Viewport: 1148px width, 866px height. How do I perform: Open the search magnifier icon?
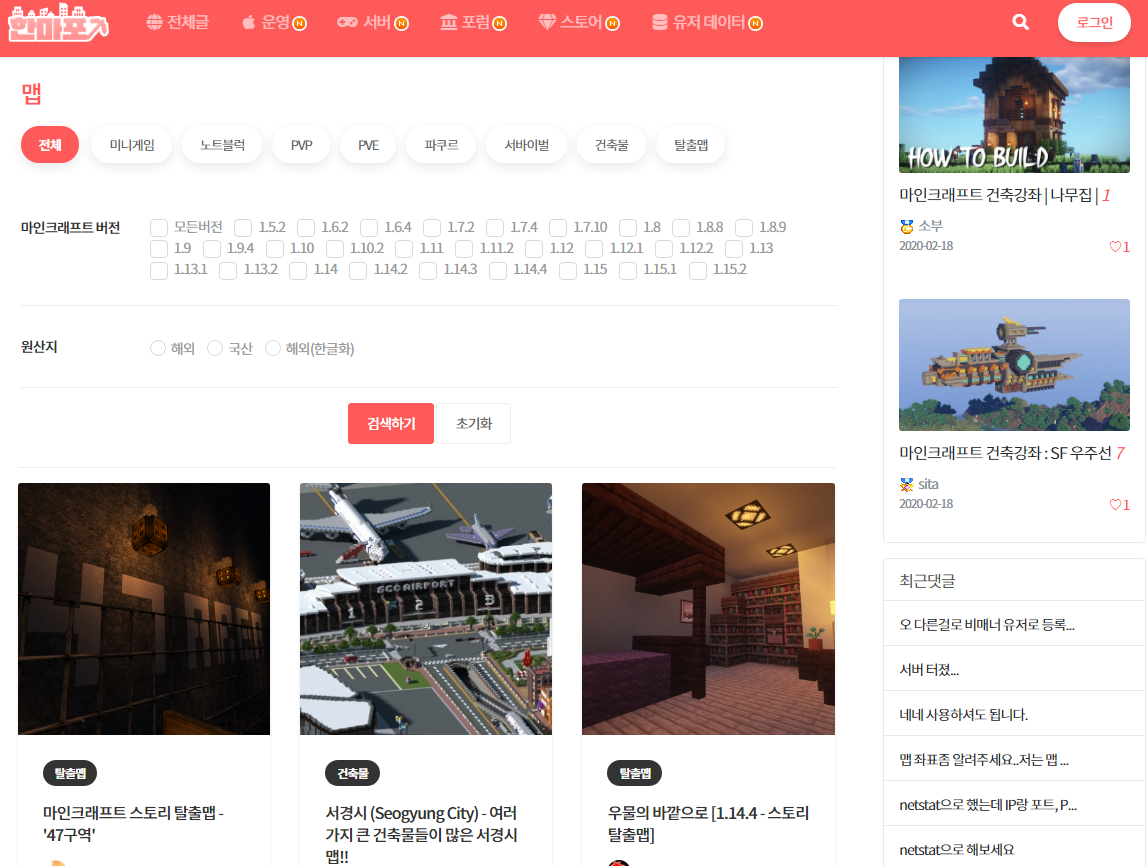point(1020,23)
